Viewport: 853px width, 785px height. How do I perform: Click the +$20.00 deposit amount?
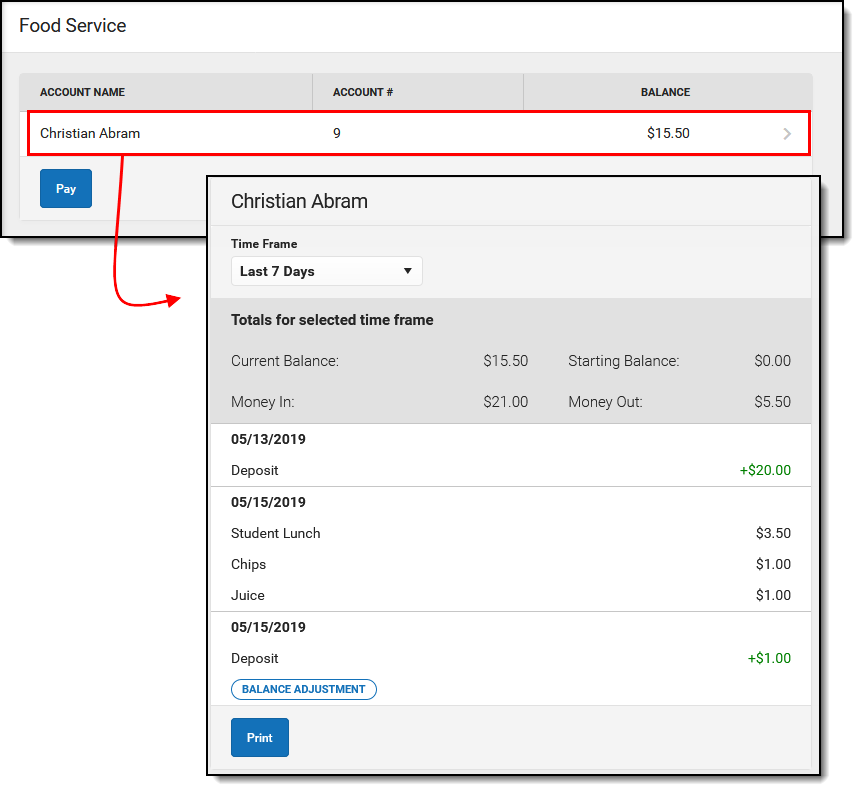pos(765,470)
